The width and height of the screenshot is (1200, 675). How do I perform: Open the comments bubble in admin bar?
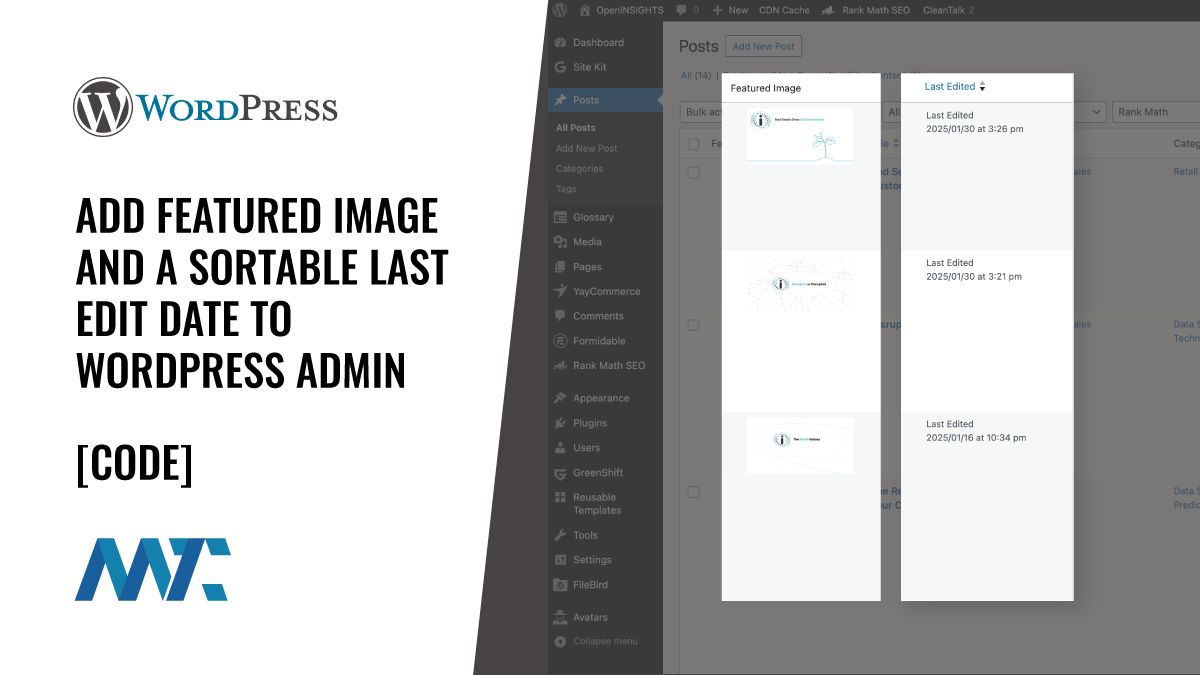[x=686, y=10]
